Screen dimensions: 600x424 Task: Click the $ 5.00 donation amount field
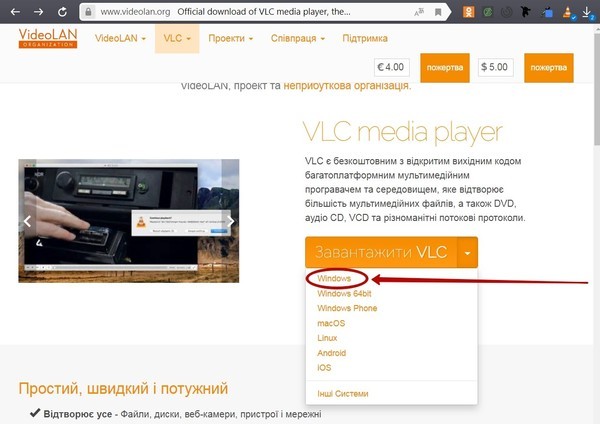point(495,67)
